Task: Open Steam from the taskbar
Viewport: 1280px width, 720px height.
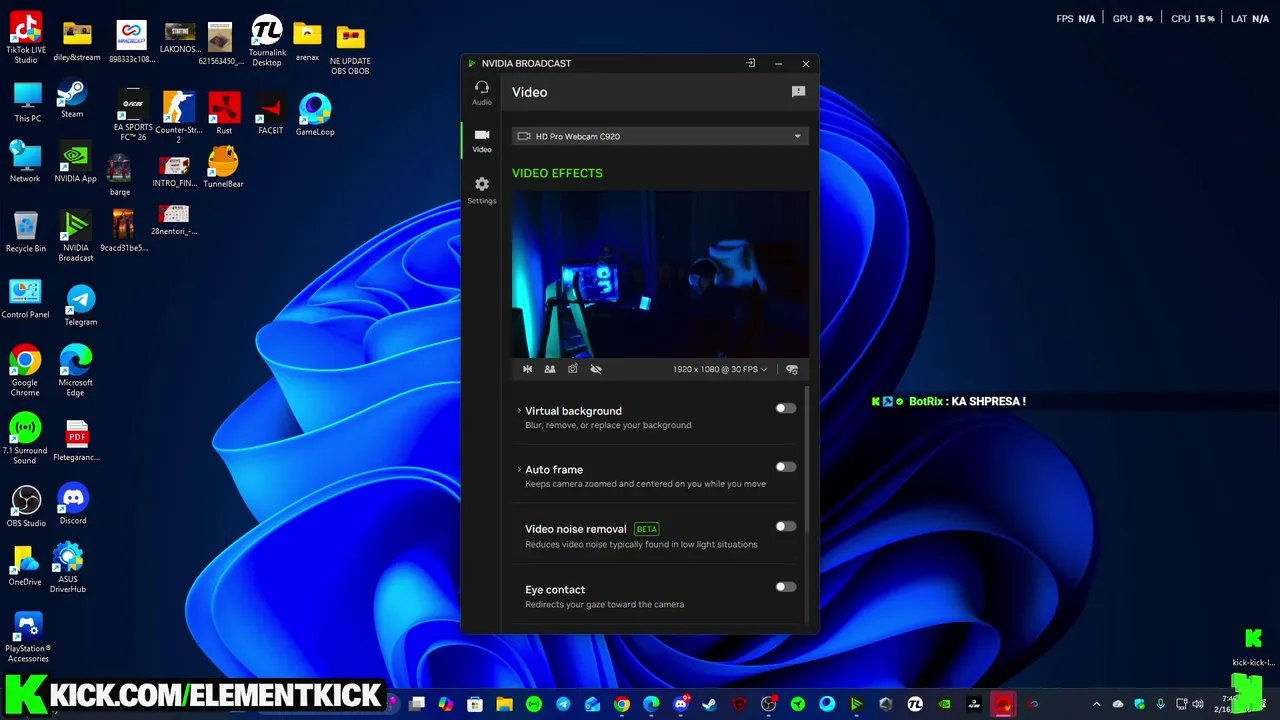Action: (710, 704)
